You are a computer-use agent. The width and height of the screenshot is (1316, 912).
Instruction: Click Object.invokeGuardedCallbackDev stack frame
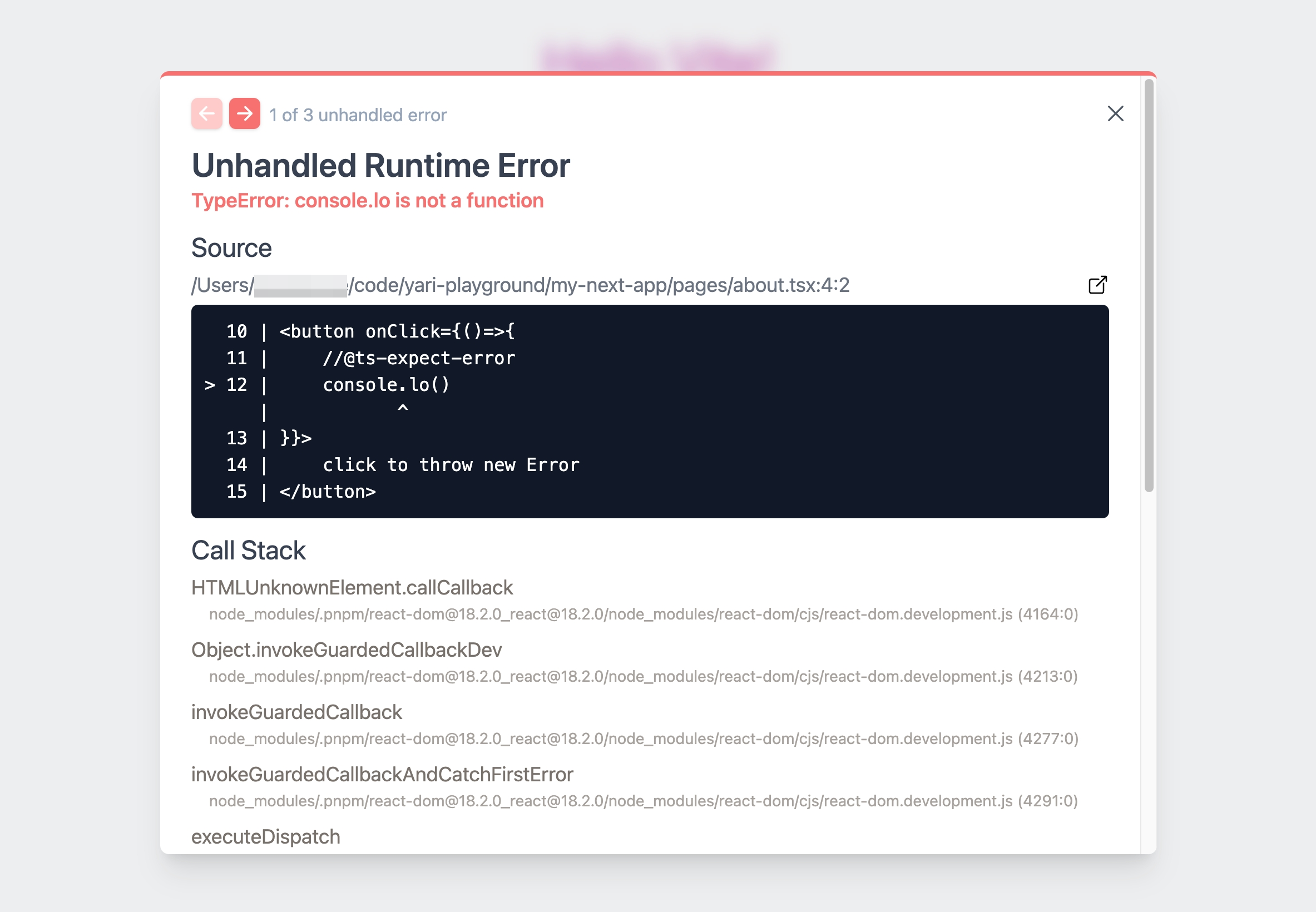(x=347, y=650)
